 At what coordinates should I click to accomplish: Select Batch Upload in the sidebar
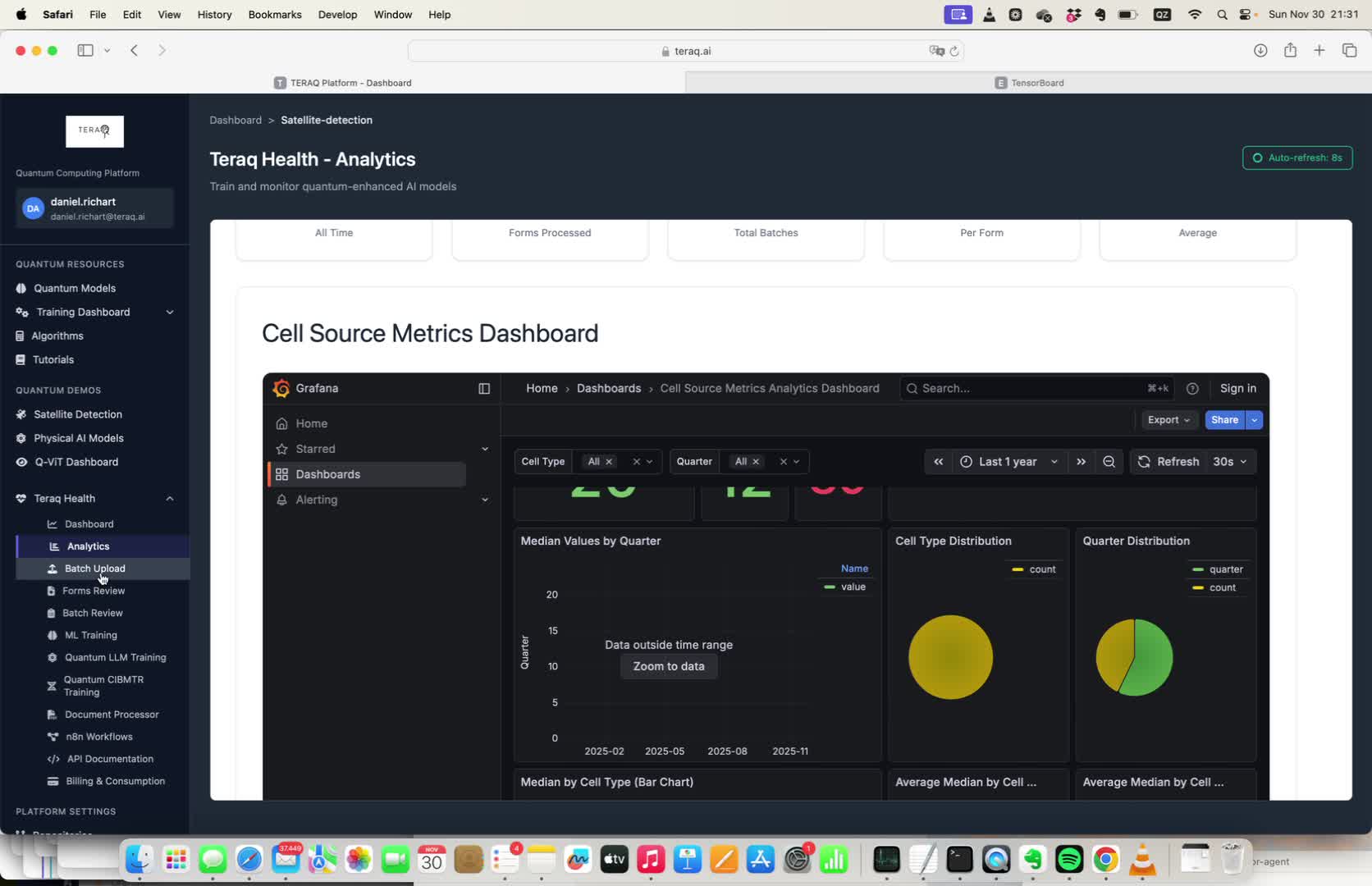(x=94, y=568)
